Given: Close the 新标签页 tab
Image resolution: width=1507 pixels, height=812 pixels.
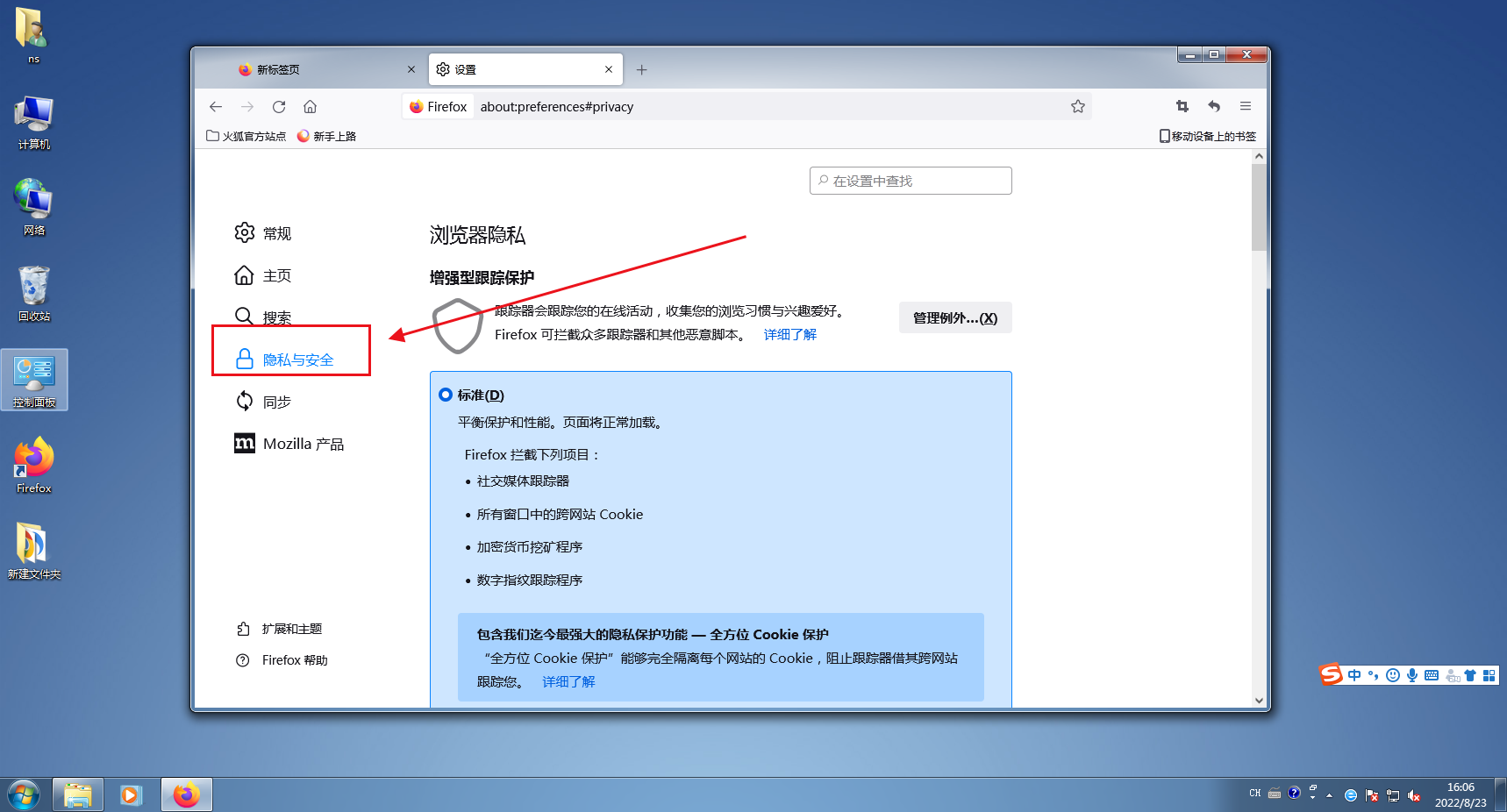Looking at the screenshot, I should [x=411, y=69].
